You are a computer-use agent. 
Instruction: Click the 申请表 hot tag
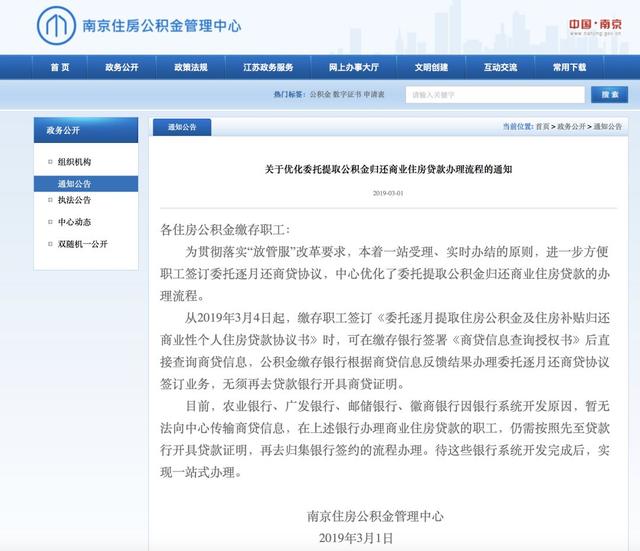[x=374, y=94]
